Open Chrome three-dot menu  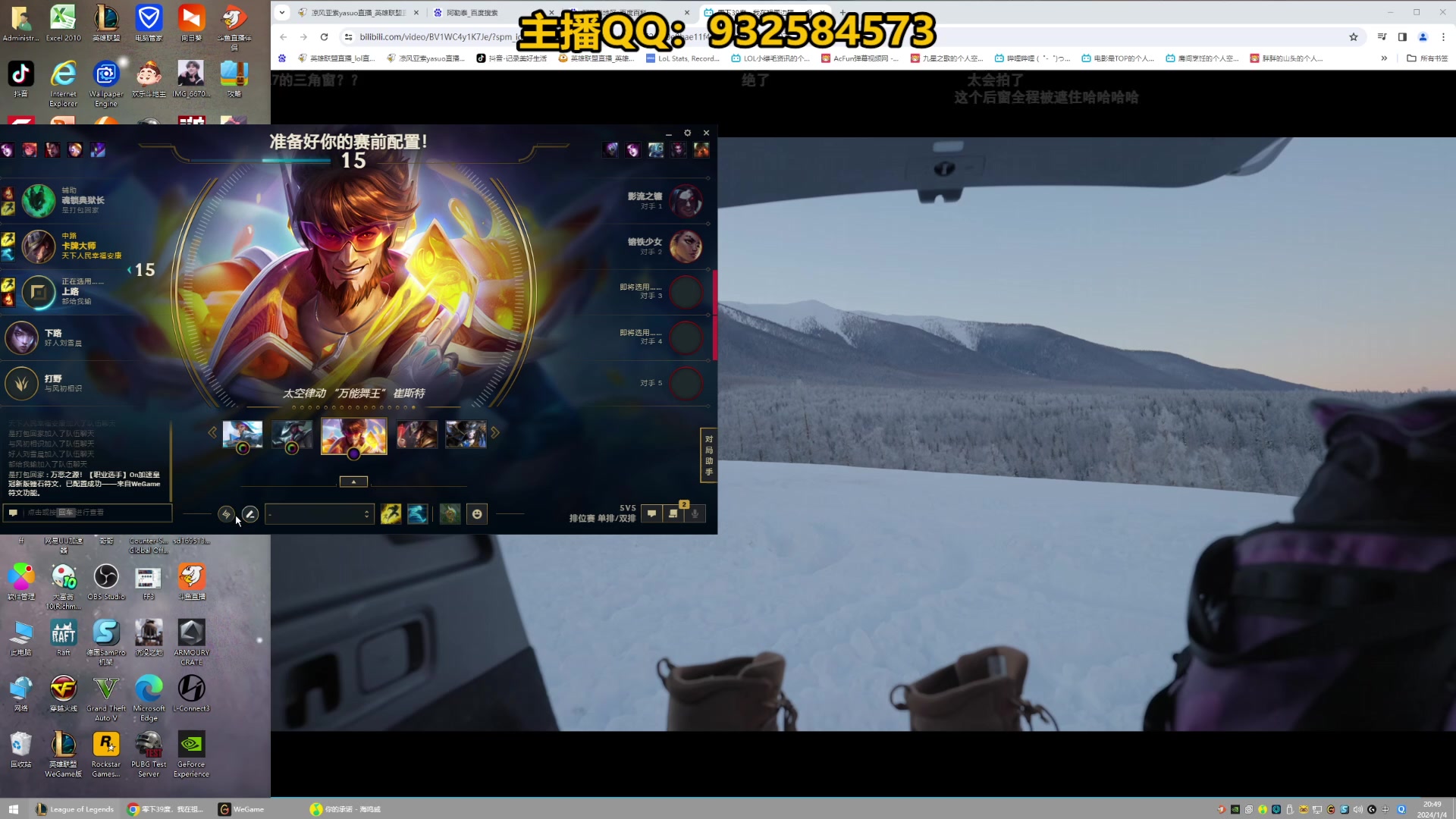coord(1443,36)
